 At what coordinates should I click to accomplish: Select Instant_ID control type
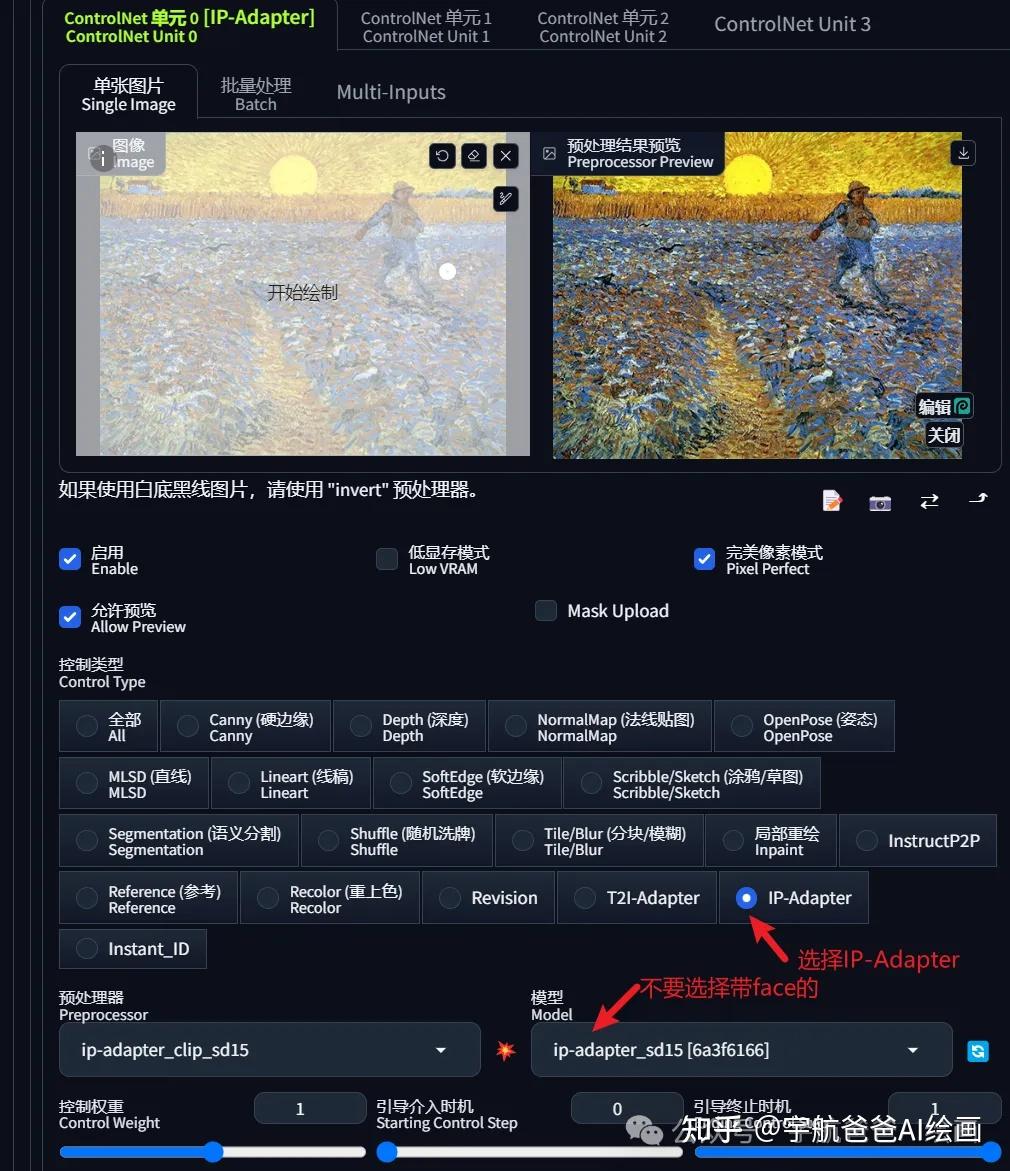pos(133,948)
